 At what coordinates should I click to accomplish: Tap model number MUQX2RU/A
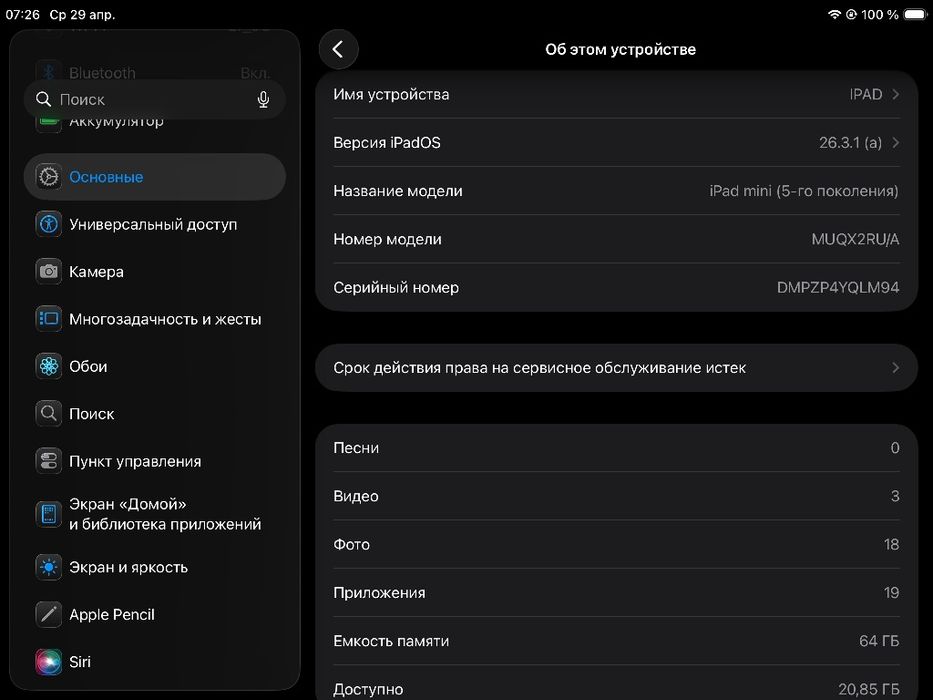tap(855, 239)
